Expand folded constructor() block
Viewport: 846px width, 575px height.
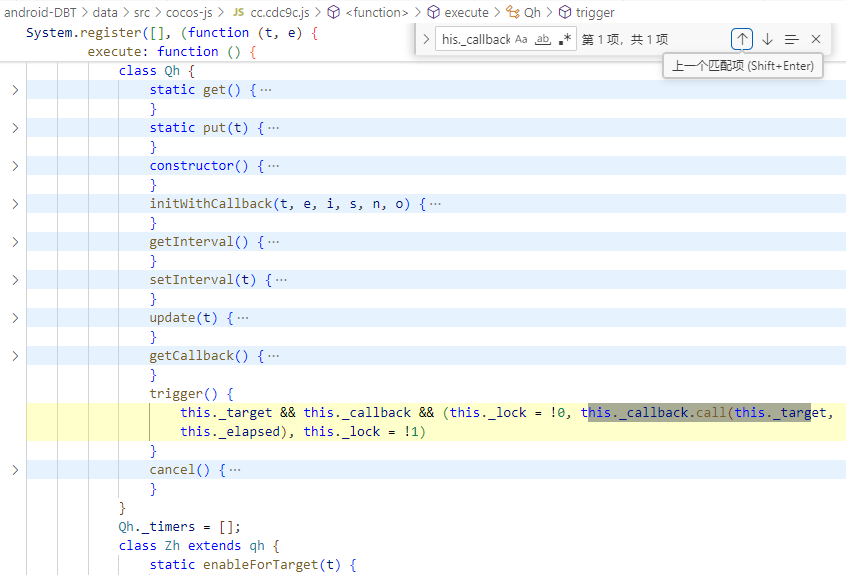[x=15, y=166]
